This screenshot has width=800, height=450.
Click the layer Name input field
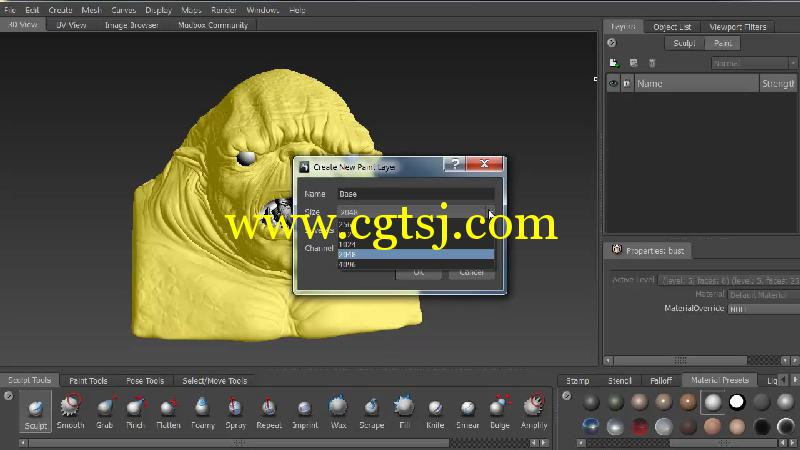(416, 194)
